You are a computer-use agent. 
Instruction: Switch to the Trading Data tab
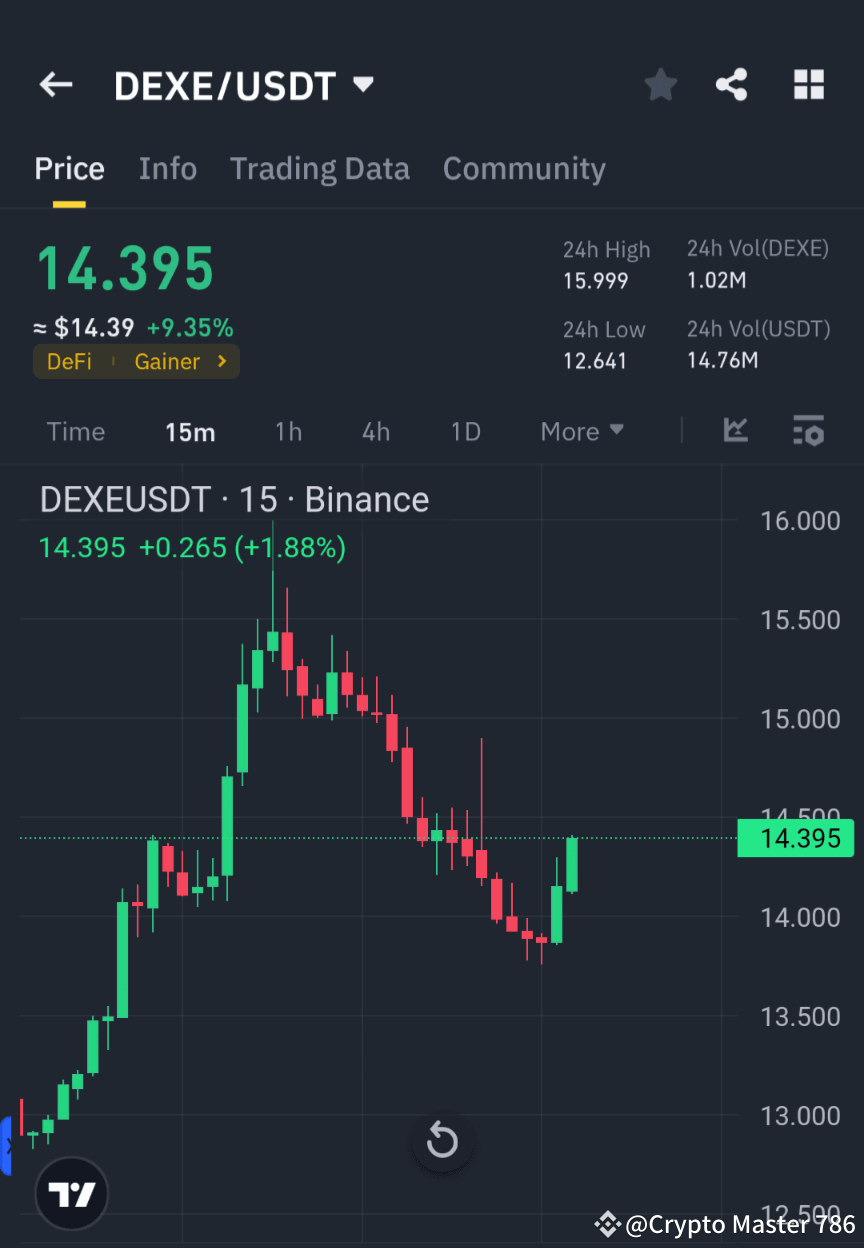(319, 168)
